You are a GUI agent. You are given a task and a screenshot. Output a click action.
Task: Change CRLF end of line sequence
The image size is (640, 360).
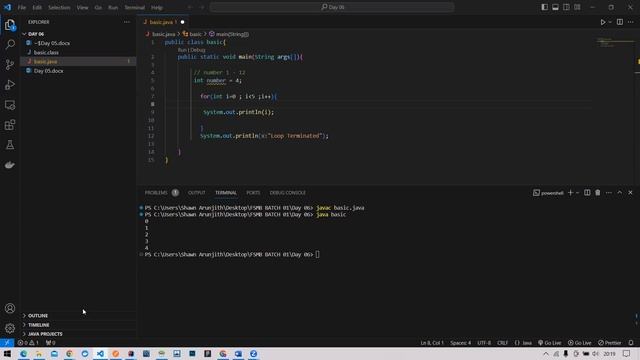point(502,343)
